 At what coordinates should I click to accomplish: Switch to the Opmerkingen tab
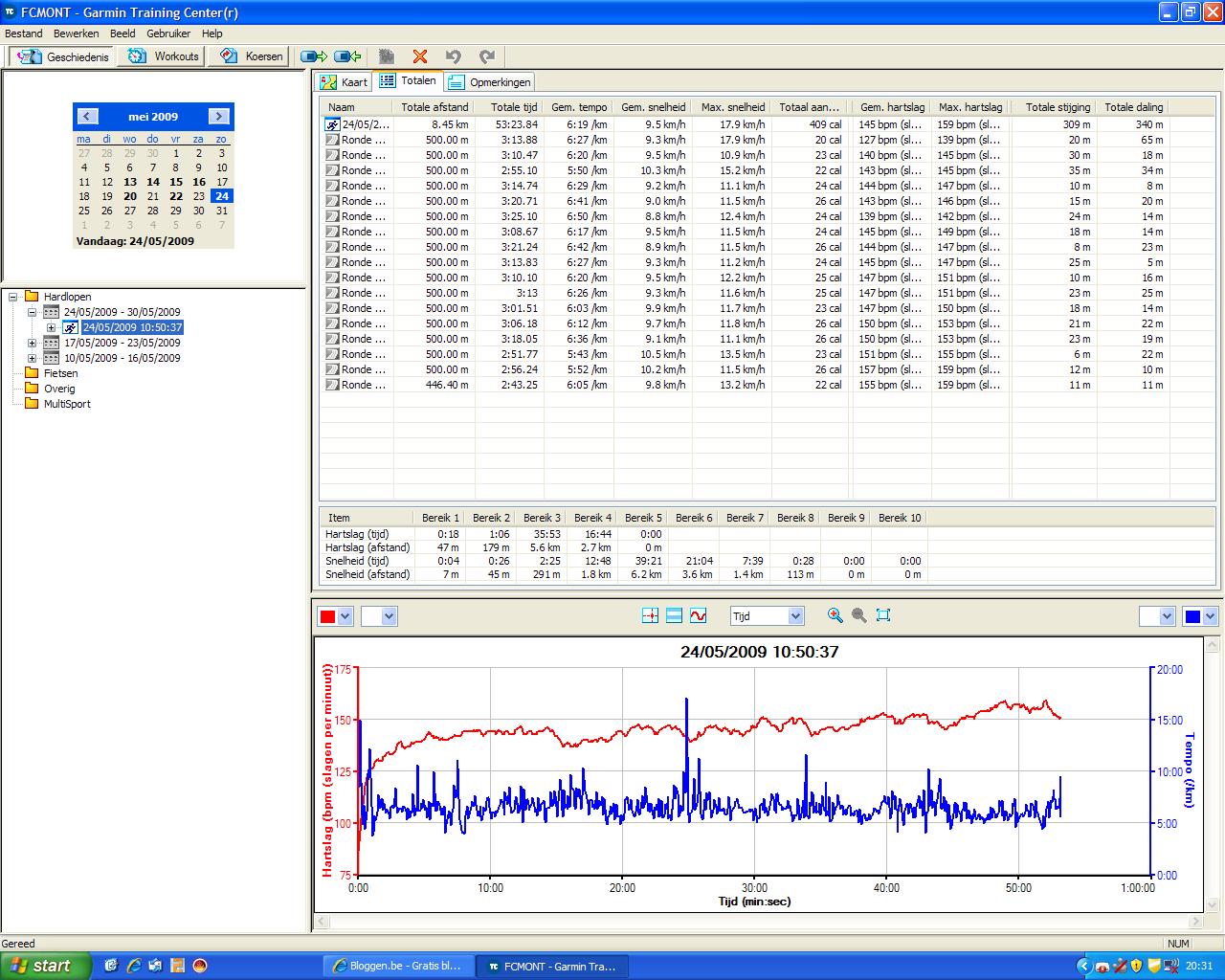click(x=489, y=82)
